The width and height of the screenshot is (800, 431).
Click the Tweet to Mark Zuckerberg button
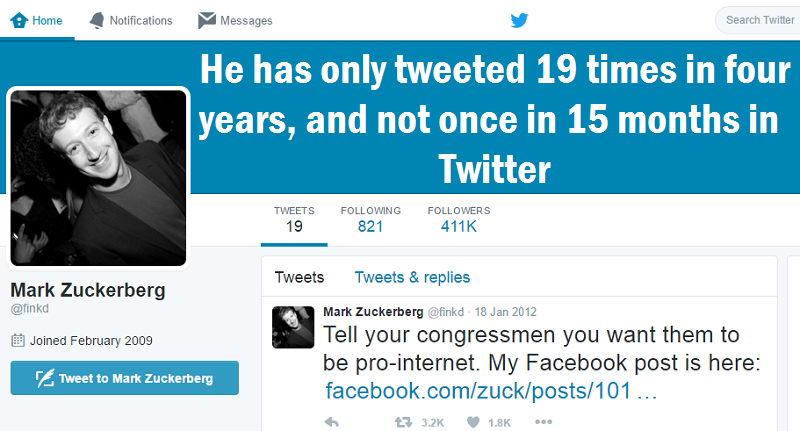tap(124, 378)
